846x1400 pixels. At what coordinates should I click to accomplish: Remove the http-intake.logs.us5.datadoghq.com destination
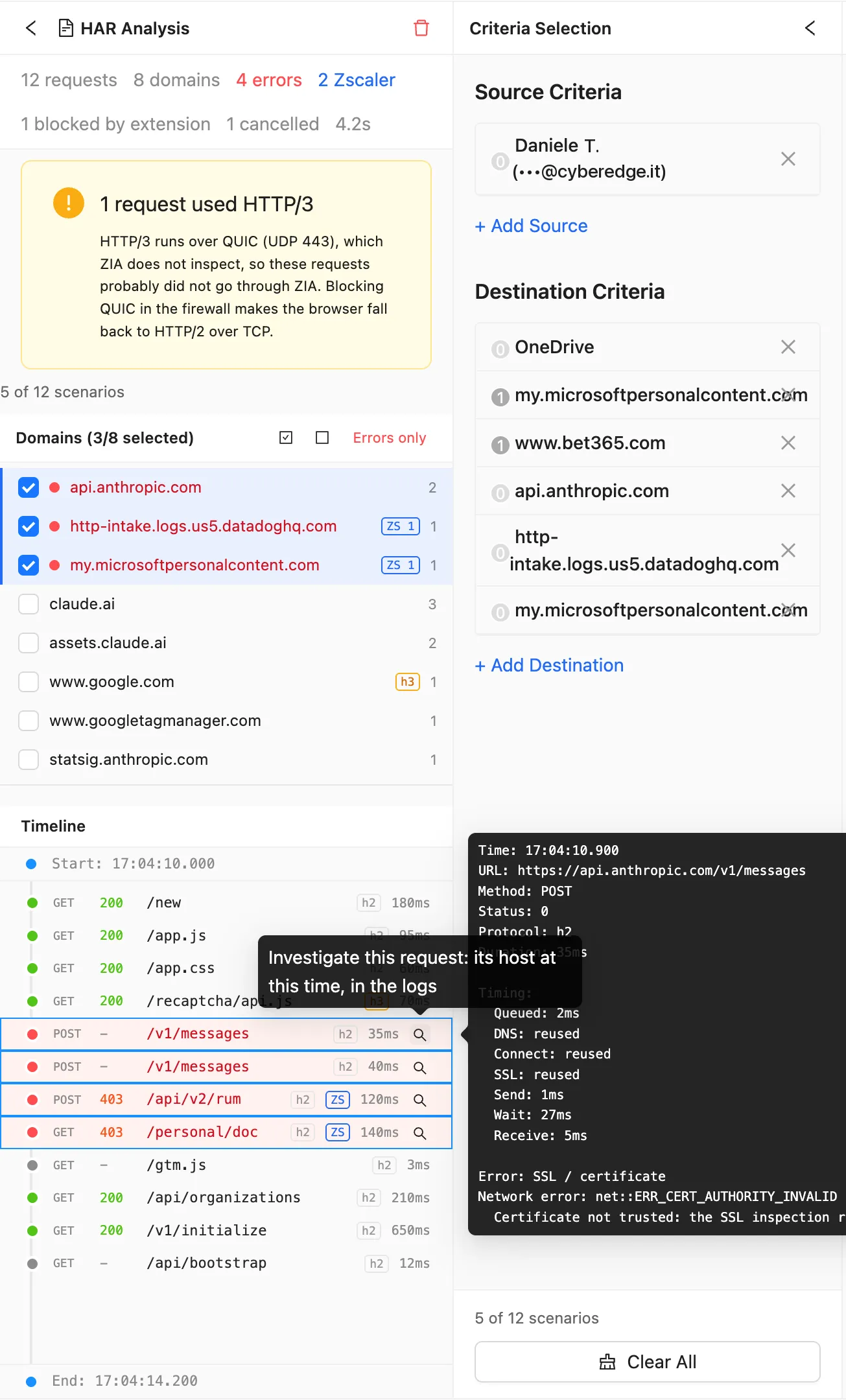point(788,550)
